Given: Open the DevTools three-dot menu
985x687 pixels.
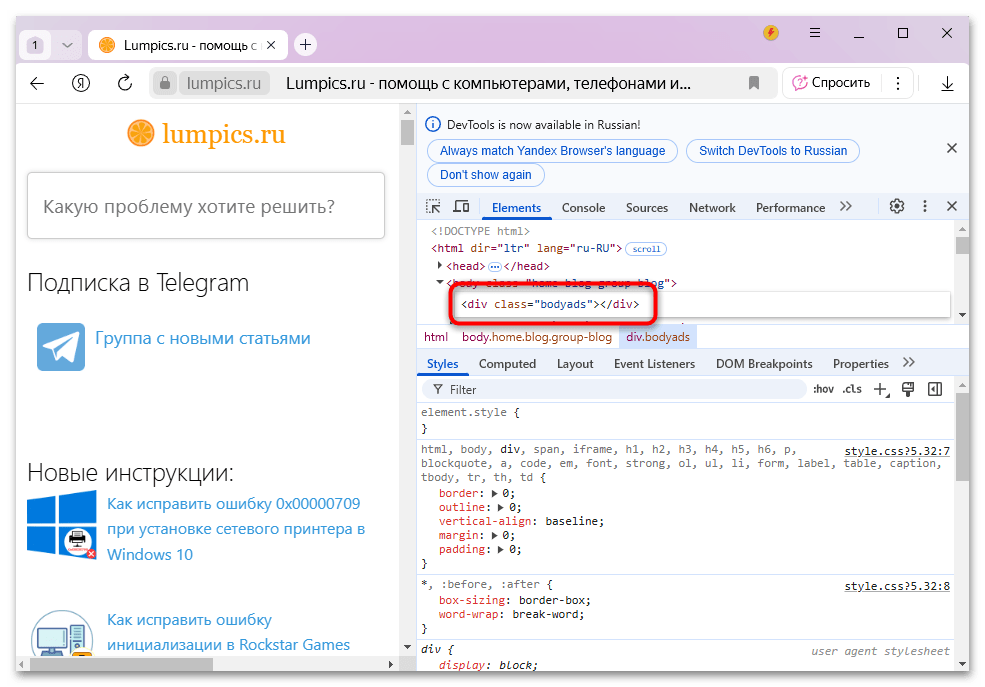Looking at the screenshot, I should pos(924,206).
